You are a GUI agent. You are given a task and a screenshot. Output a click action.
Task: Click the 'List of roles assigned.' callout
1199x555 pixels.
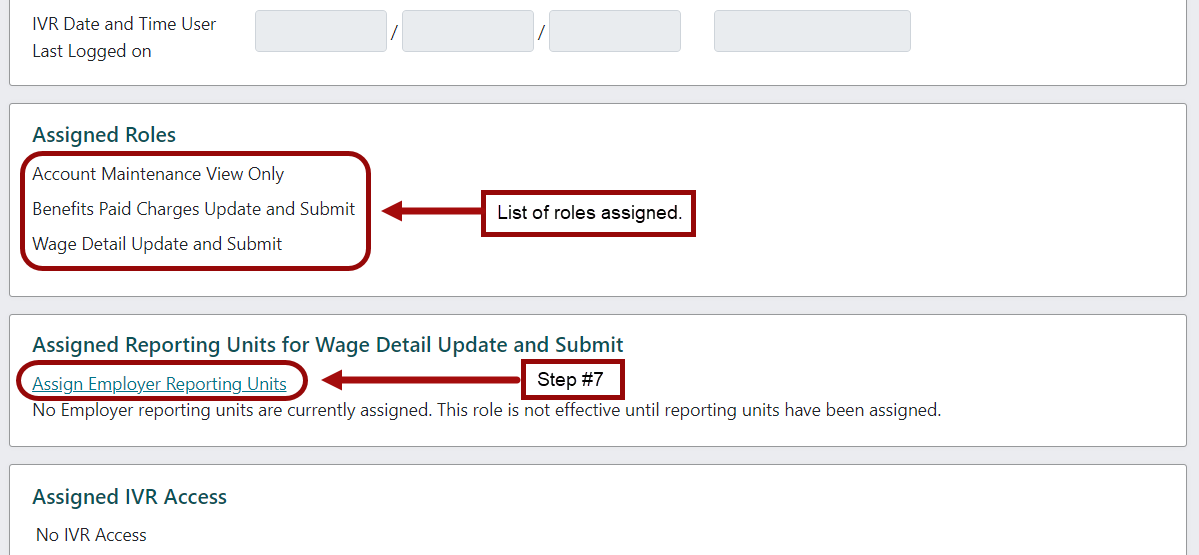coord(588,213)
